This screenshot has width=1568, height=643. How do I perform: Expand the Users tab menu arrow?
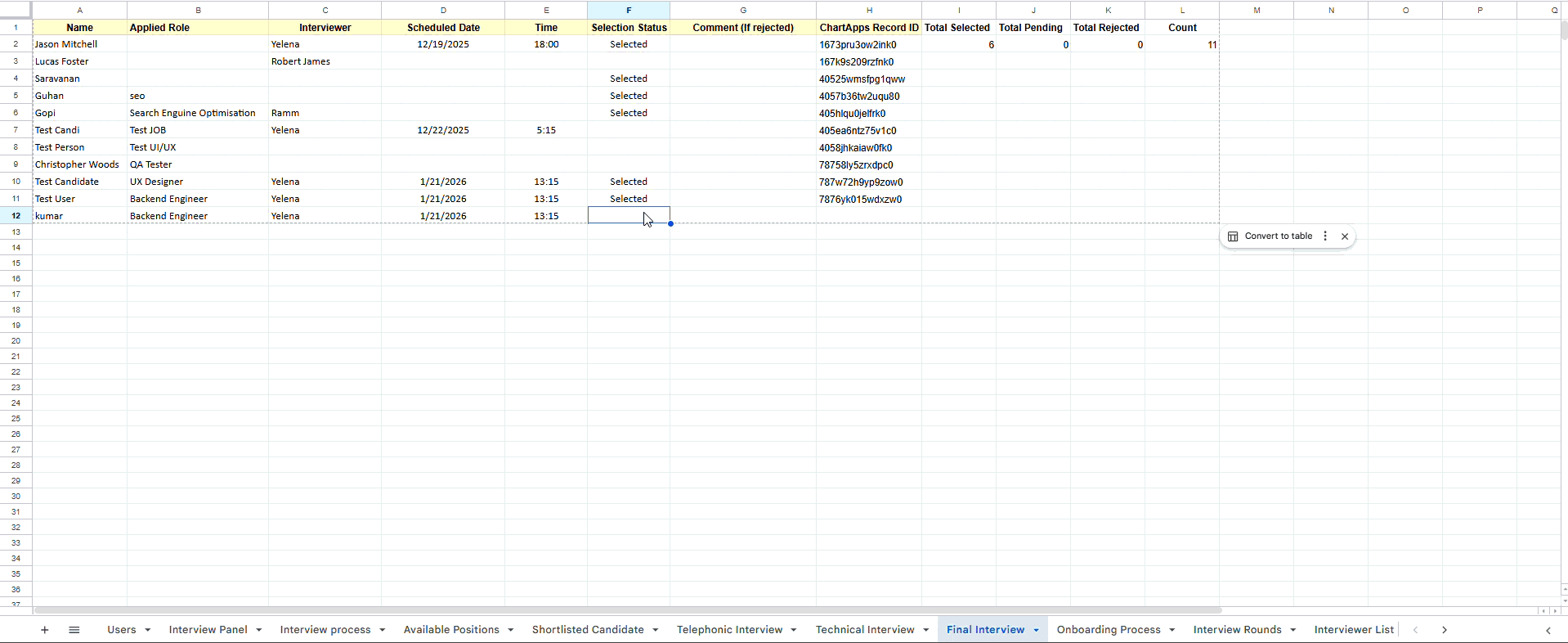tap(148, 630)
